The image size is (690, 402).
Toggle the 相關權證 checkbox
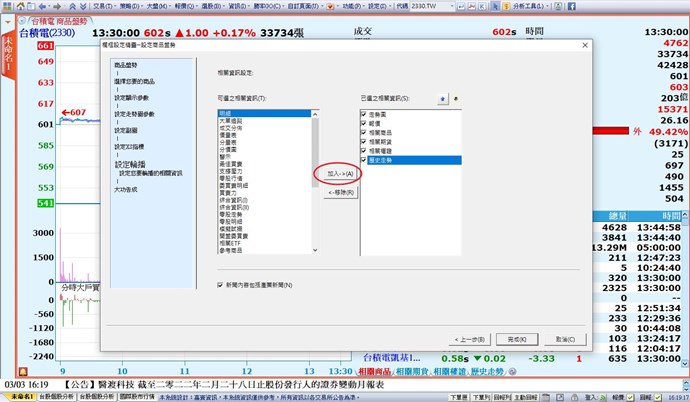366,150
